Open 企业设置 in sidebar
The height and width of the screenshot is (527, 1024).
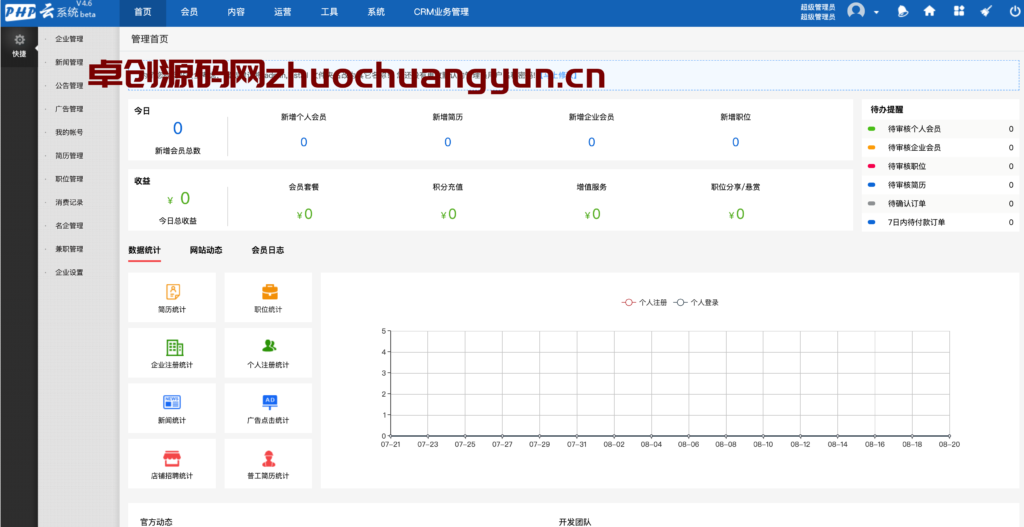(x=69, y=272)
